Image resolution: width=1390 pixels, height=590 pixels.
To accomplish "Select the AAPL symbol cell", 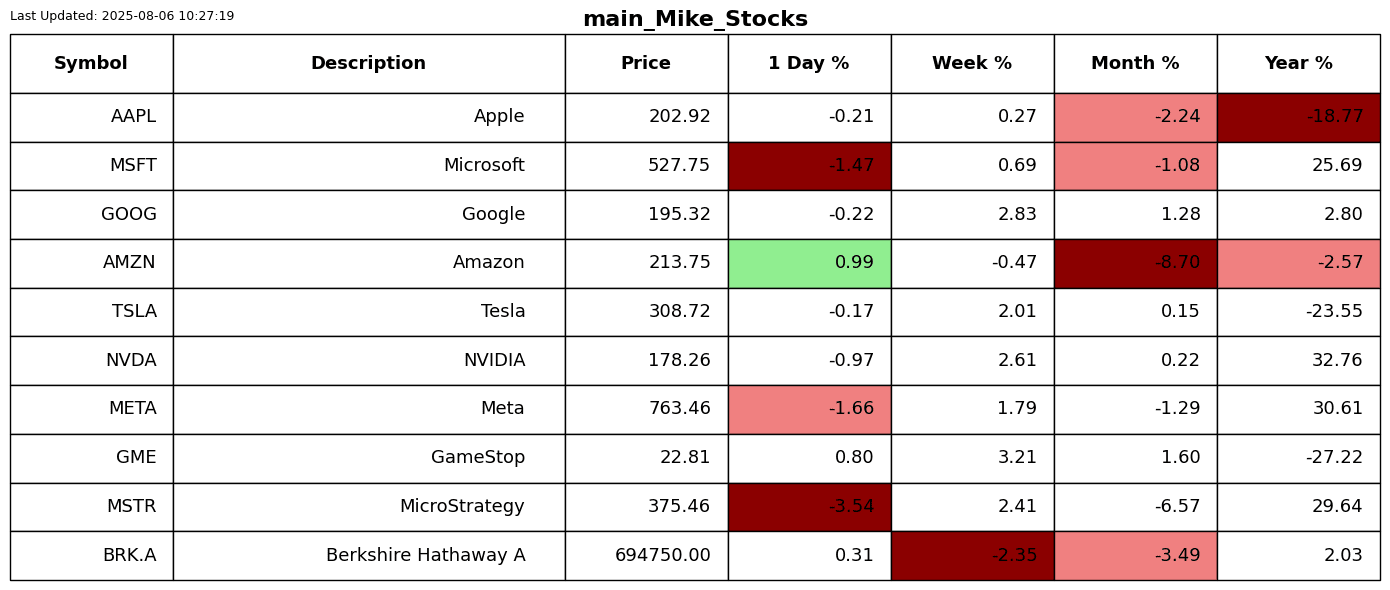I will click(x=91, y=117).
